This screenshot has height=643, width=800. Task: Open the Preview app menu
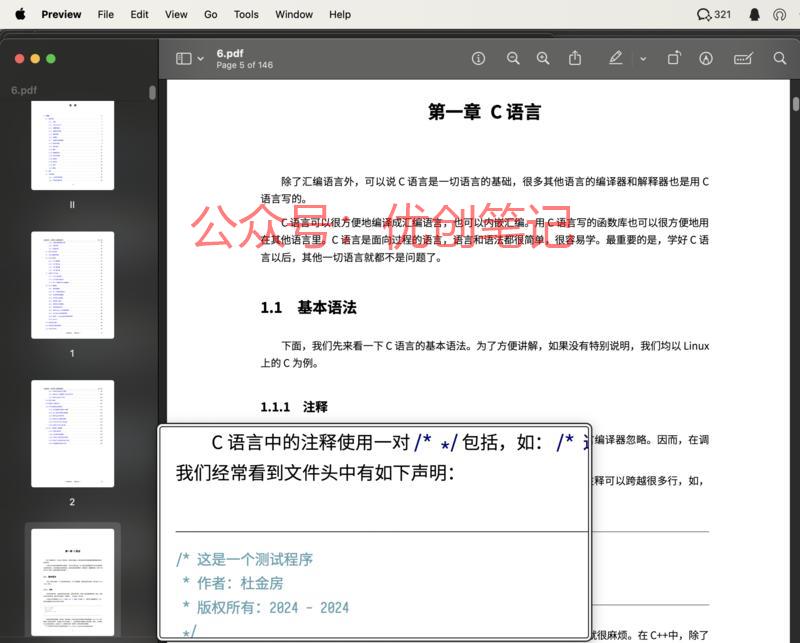coord(61,14)
